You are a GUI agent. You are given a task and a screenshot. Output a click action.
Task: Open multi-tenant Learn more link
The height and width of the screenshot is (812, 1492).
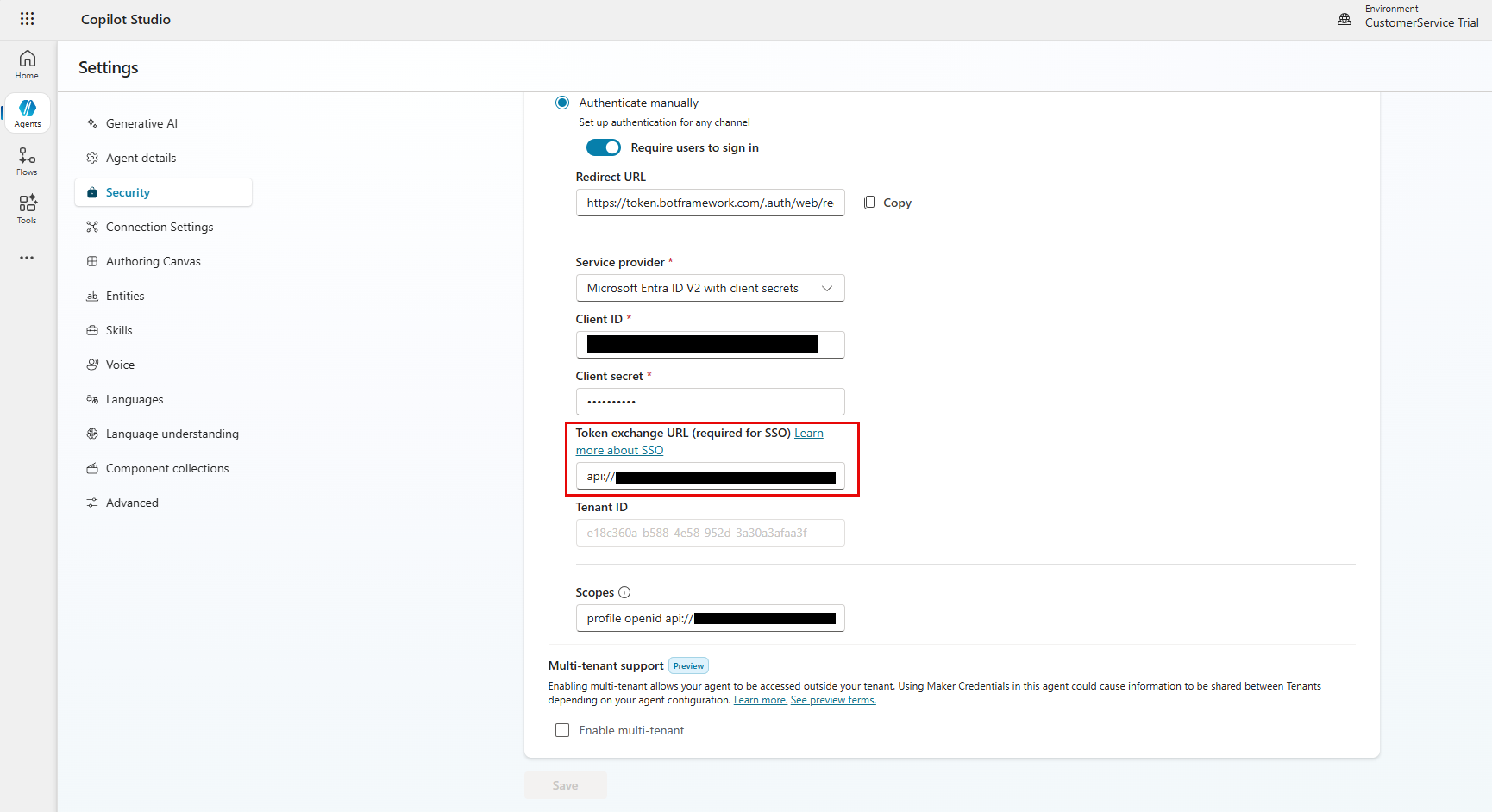point(760,700)
